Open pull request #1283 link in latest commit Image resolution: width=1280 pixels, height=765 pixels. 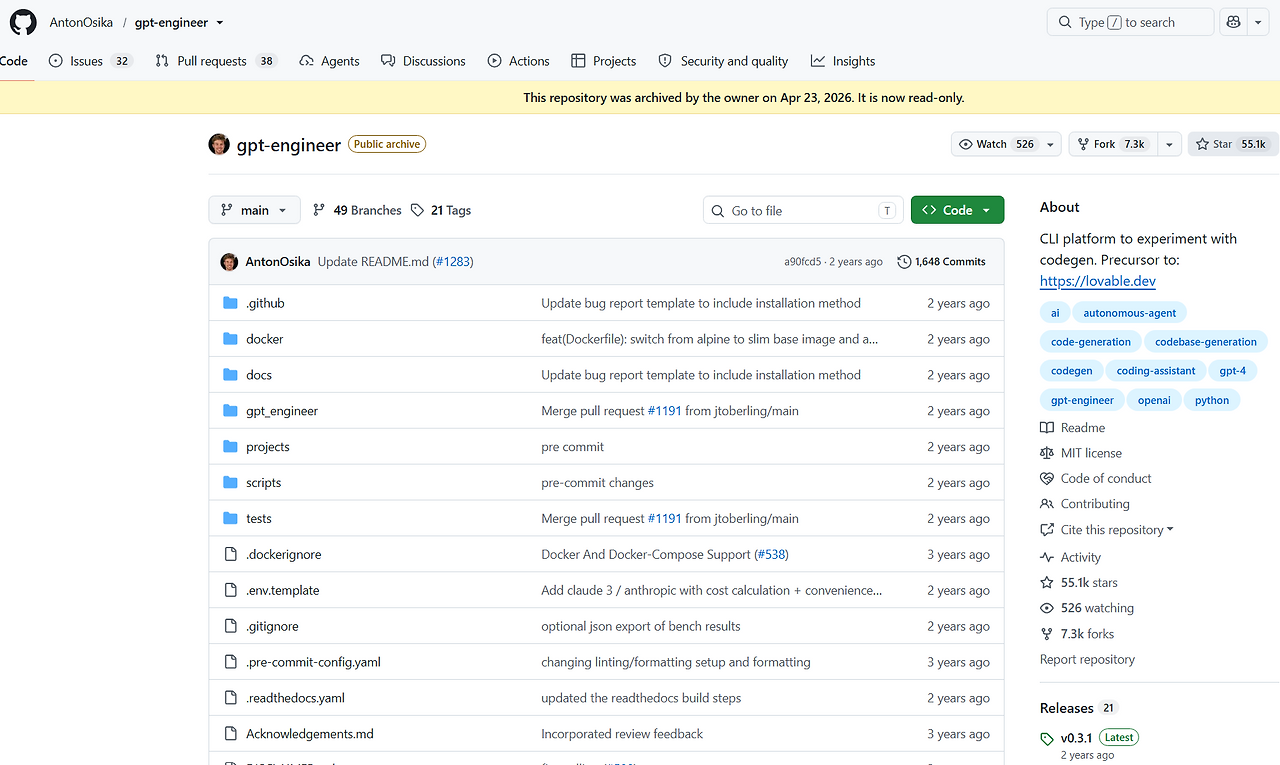[453, 262]
